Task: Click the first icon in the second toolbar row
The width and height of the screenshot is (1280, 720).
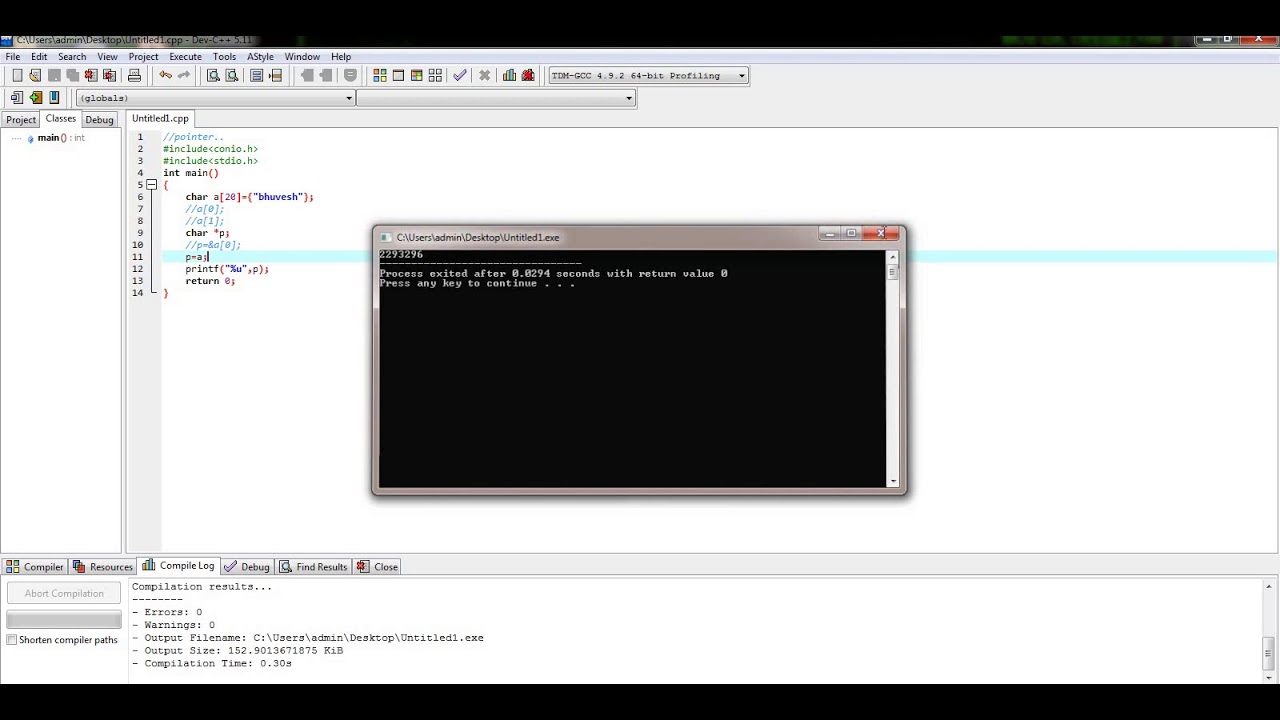Action: [x=17, y=98]
